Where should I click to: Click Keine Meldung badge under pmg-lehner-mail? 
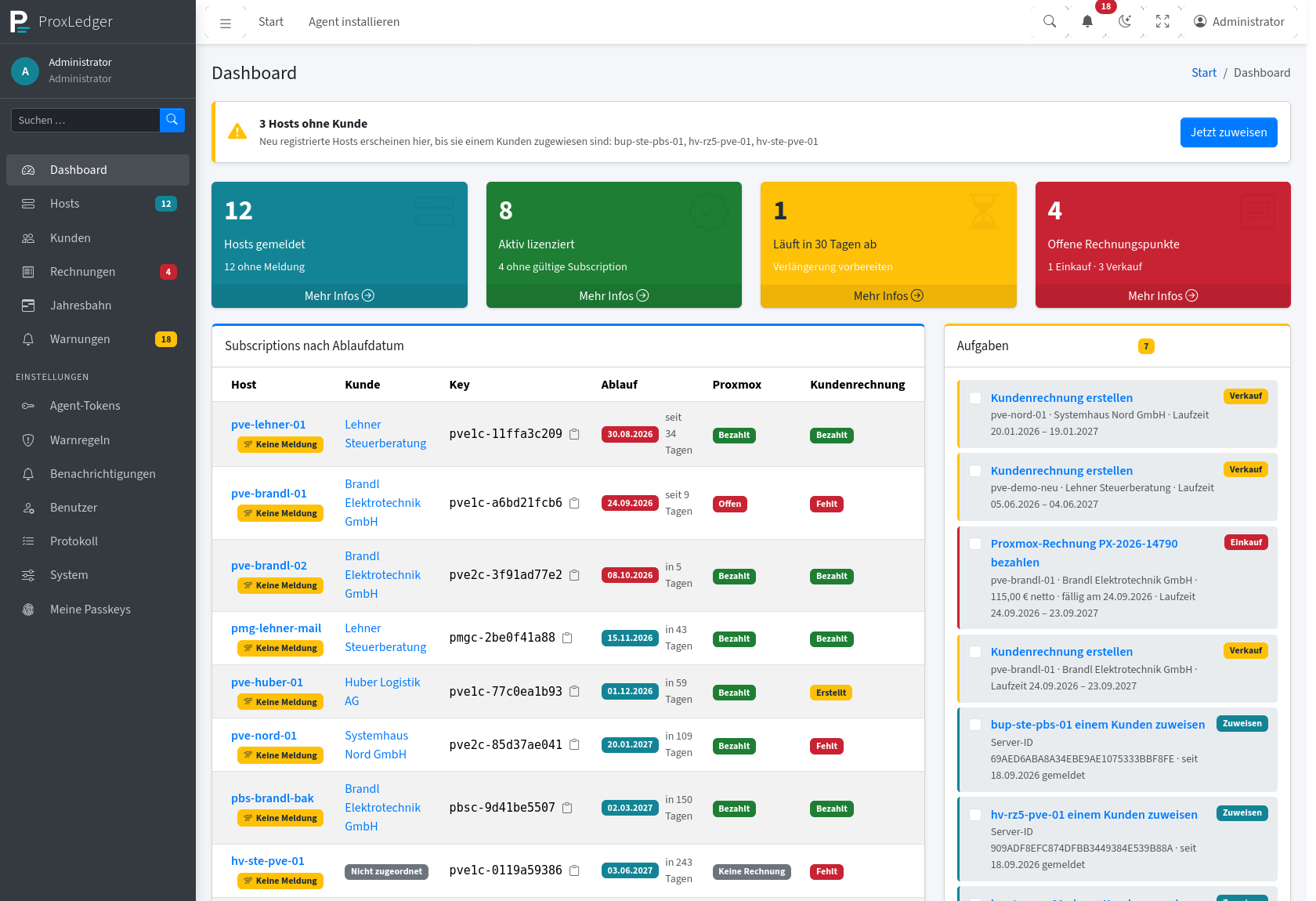pos(280,648)
